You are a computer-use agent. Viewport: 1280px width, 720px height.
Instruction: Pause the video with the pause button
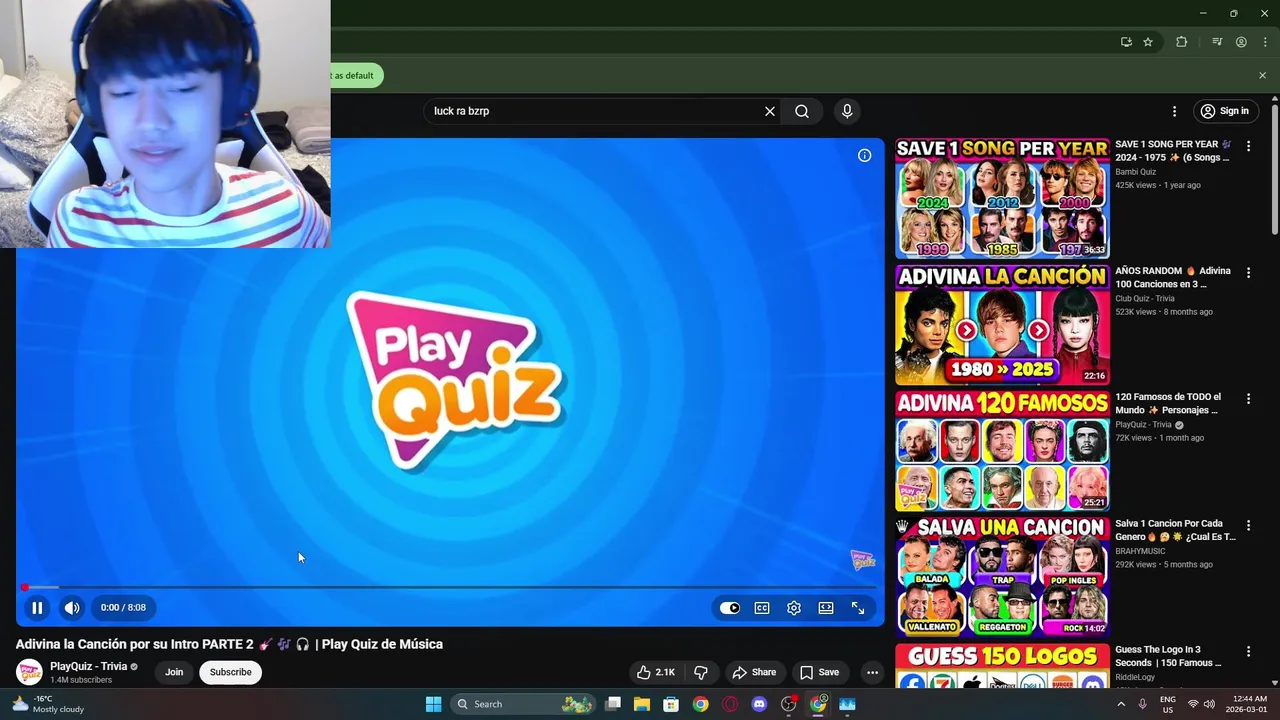pos(37,607)
